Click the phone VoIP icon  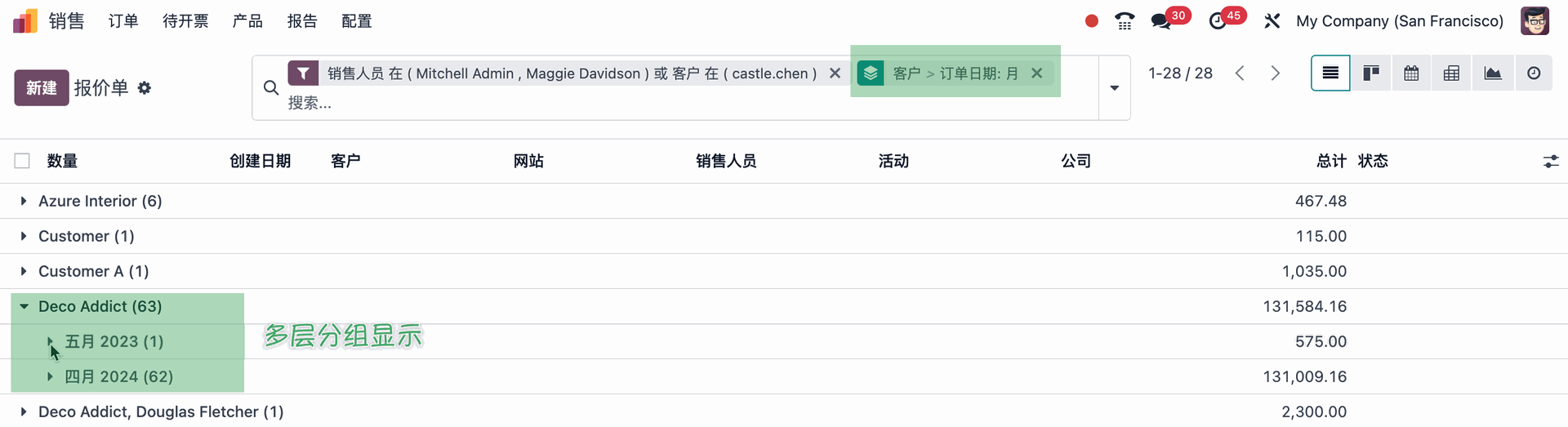point(1125,21)
